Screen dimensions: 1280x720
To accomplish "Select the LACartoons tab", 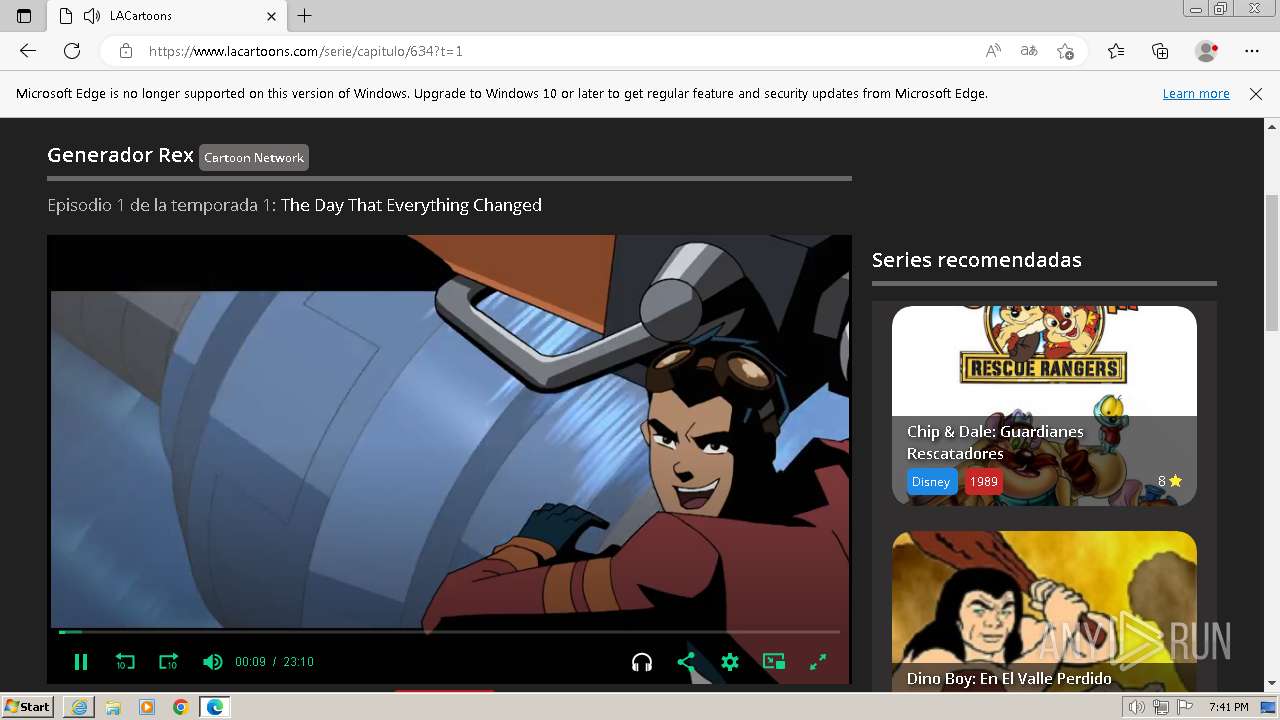I will (x=168, y=16).
